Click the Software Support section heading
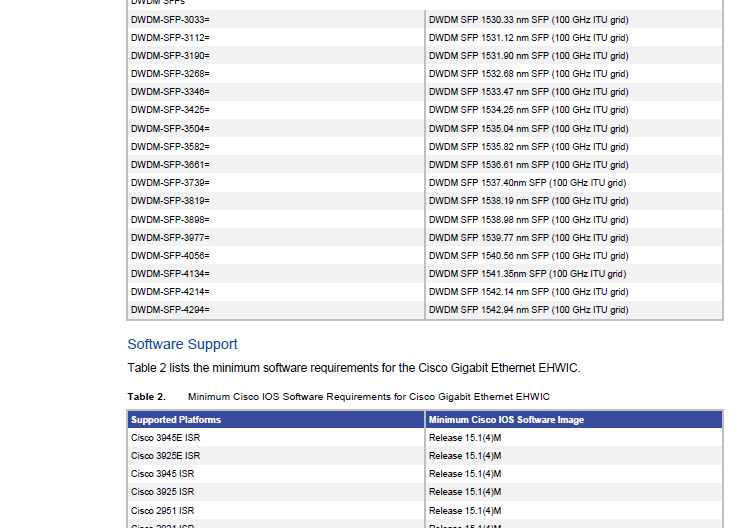 (x=182, y=344)
